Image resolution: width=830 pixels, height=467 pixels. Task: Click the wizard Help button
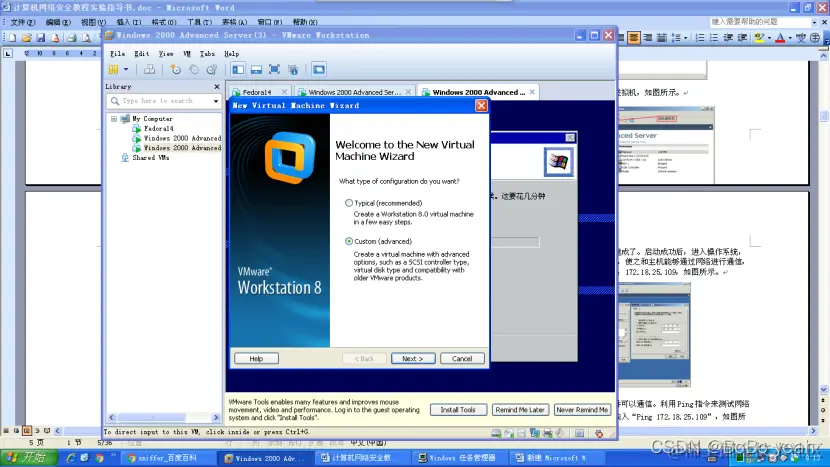click(x=256, y=358)
